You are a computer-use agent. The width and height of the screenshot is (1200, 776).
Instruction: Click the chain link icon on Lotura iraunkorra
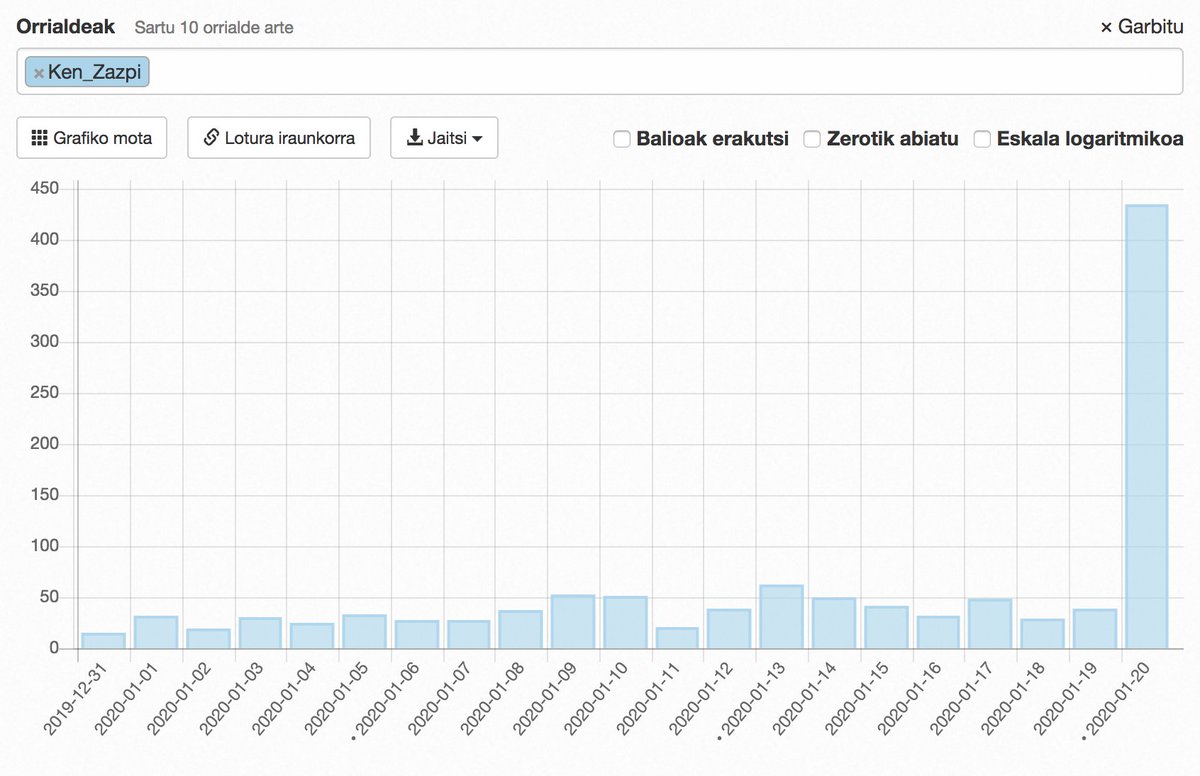click(x=211, y=138)
